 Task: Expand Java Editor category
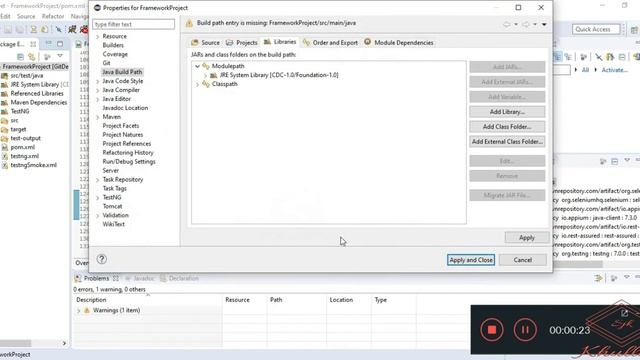click(98, 99)
